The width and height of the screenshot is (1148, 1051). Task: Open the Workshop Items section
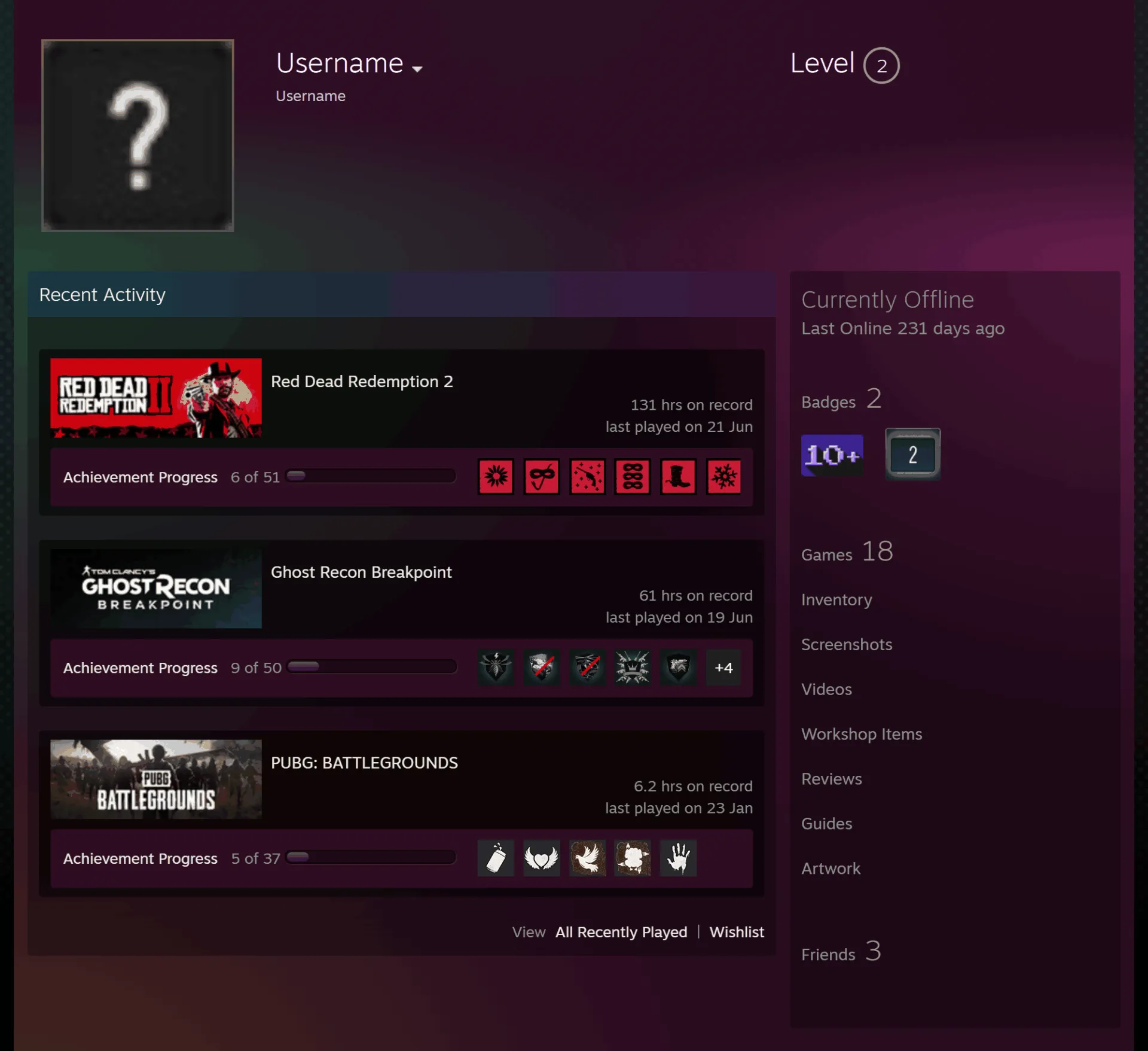862,734
